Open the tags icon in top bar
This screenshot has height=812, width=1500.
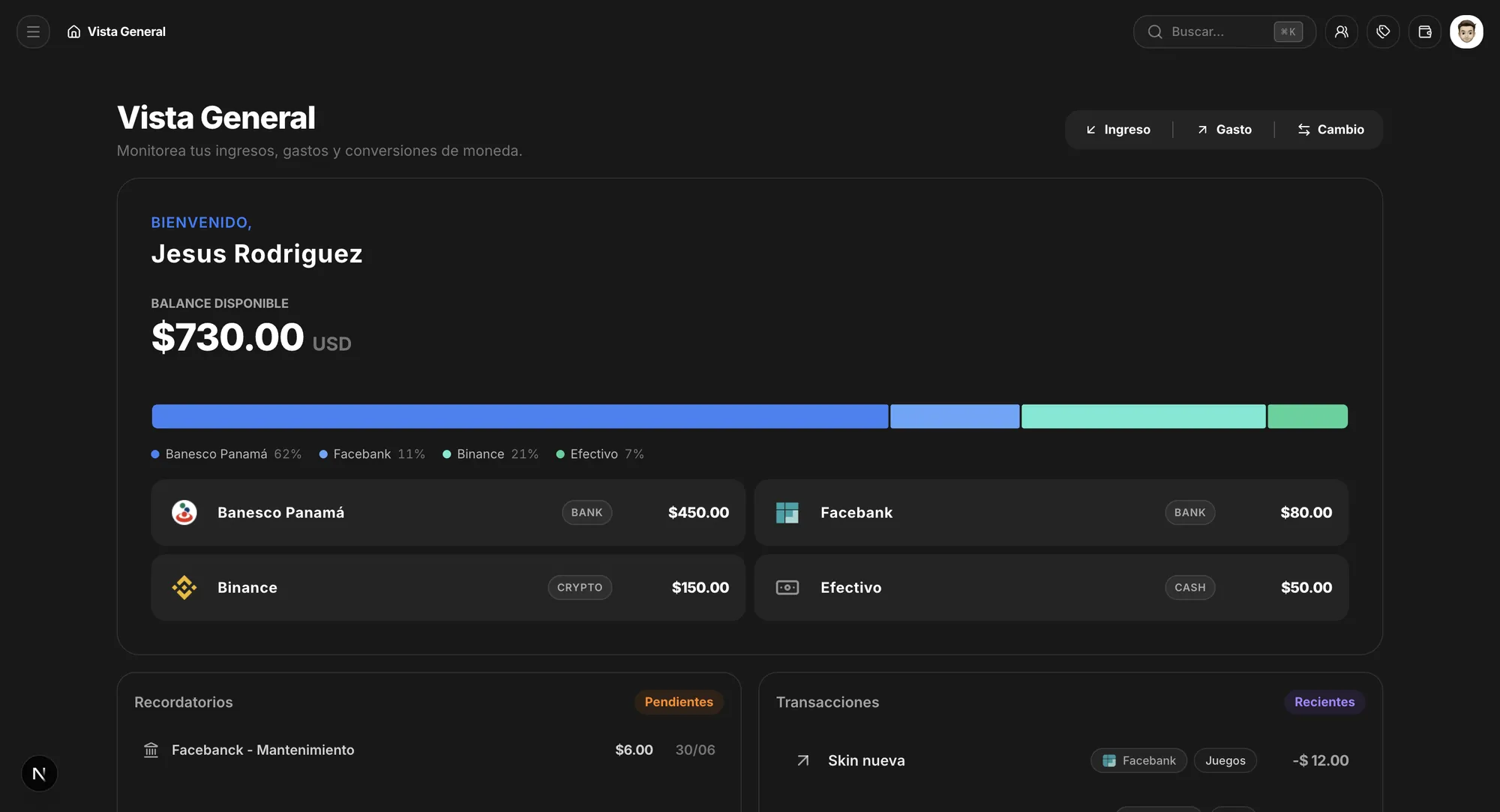(1383, 31)
